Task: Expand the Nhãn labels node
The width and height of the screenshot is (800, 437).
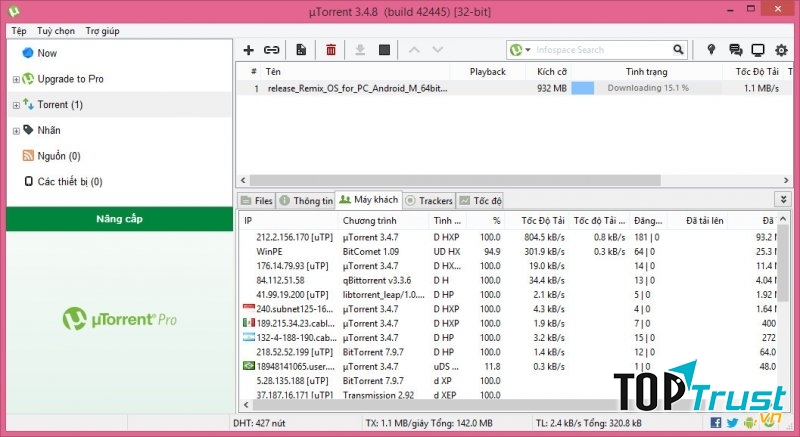Action: pos(16,131)
